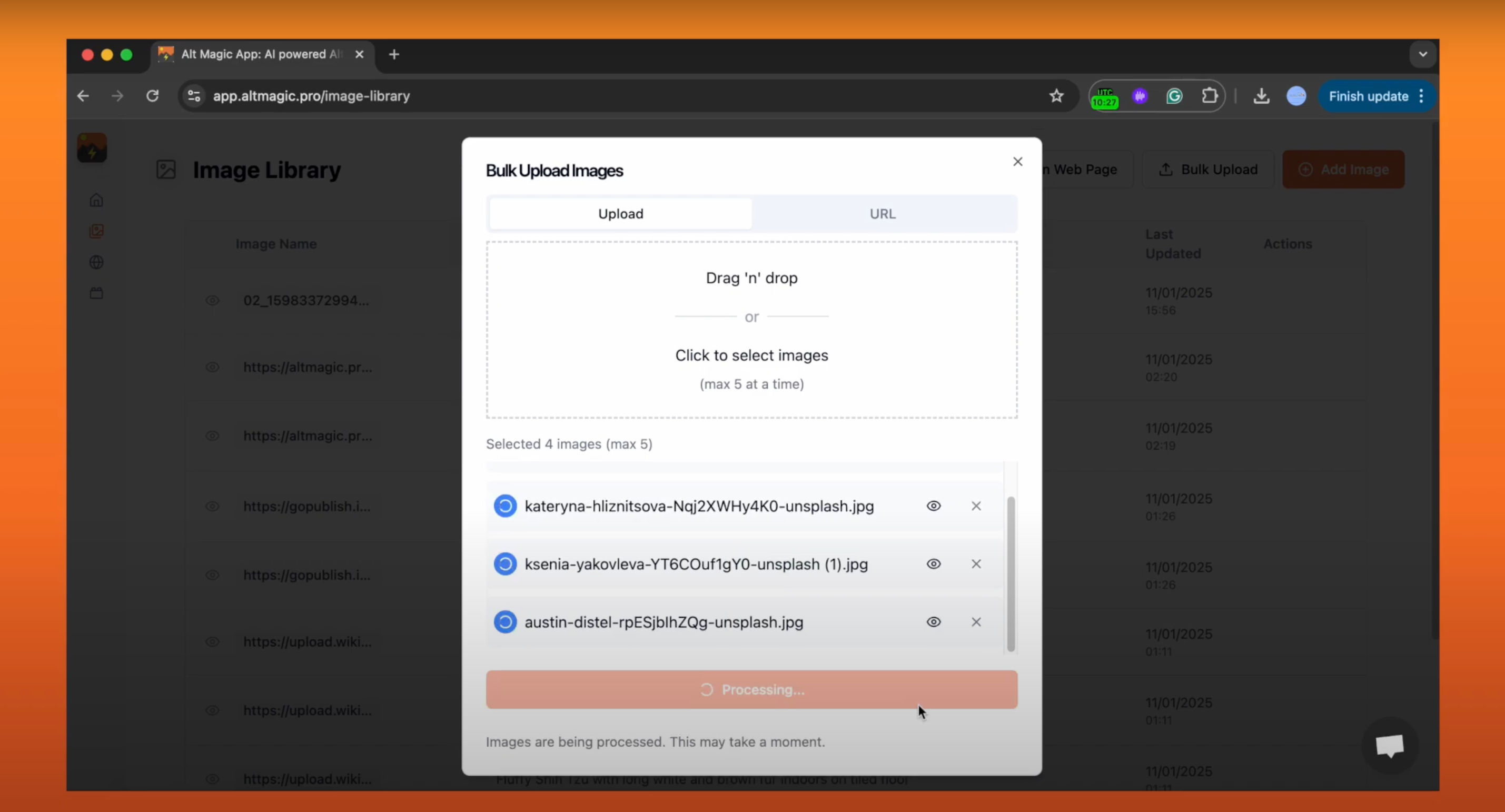The height and width of the screenshot is (812, 1505).
Task: Open the live chat support bubble
Action: coord(1390,746)
